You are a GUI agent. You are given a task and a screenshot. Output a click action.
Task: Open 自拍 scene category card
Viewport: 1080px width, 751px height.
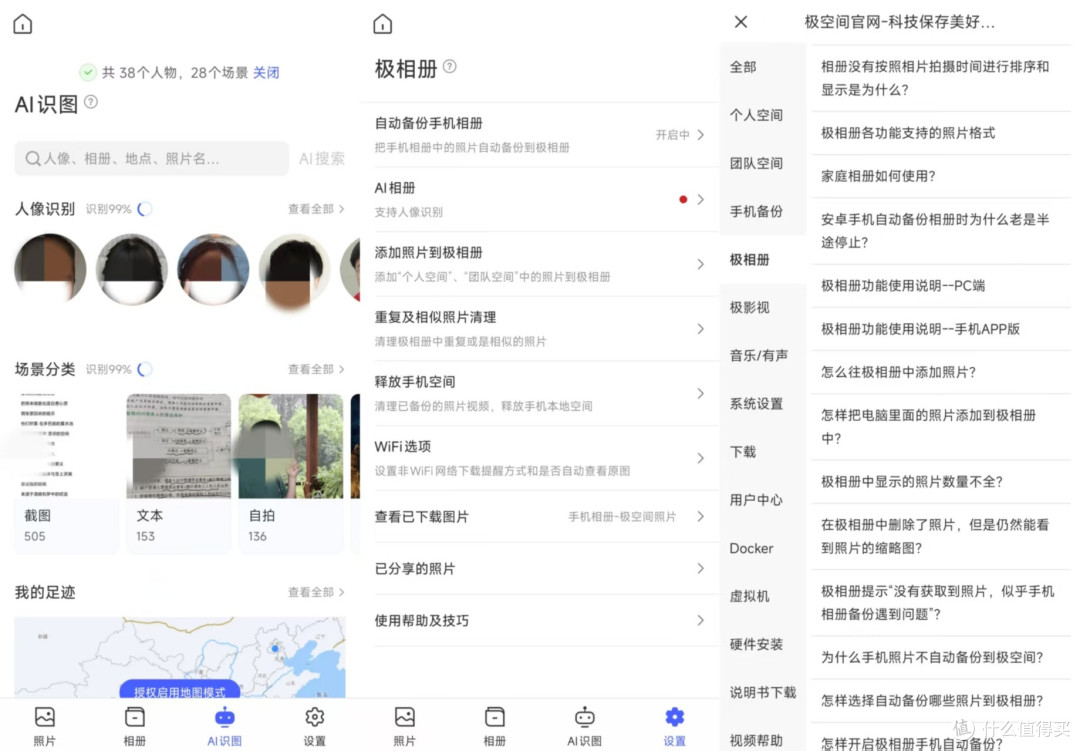(x=291, y=472)
